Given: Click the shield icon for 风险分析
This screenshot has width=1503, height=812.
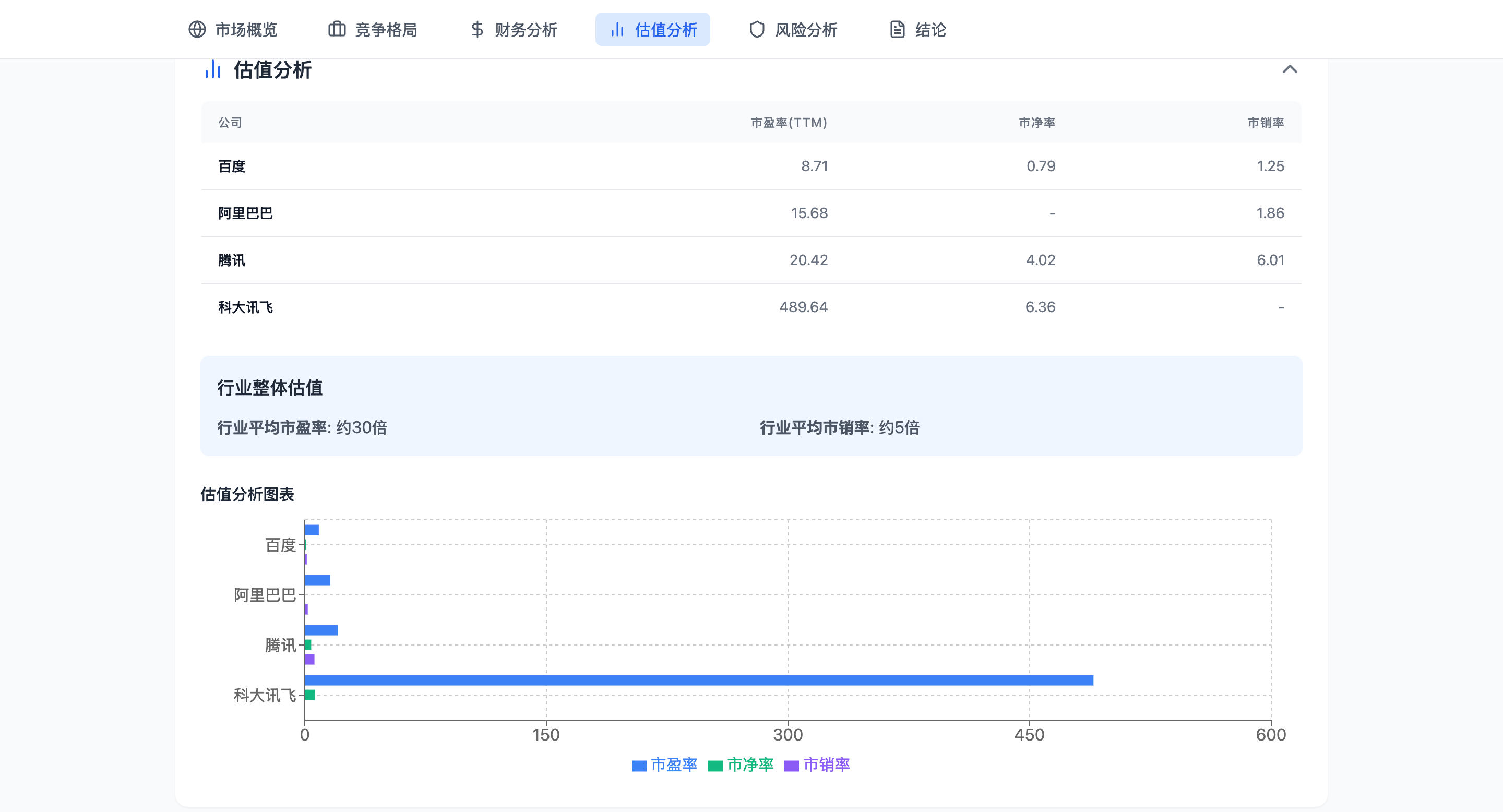Looking at the screenshot, I should [x=757, y=29].
